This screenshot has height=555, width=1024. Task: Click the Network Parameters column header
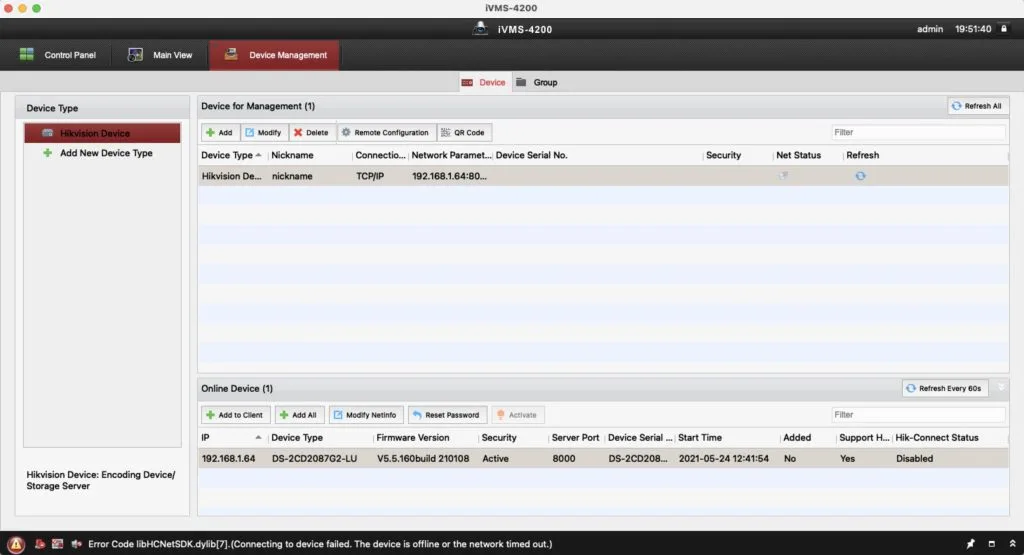tap(451, 155)
